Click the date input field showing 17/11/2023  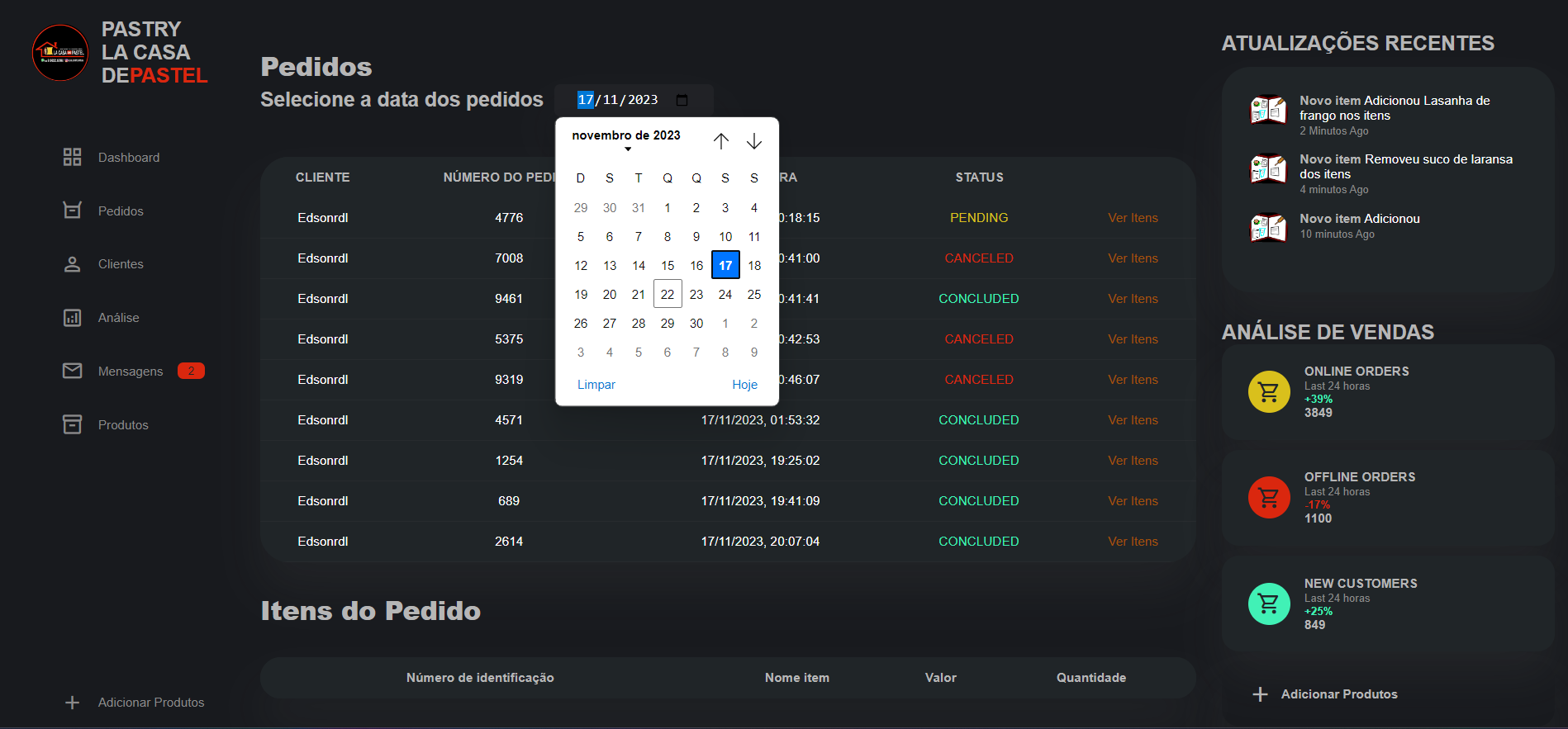click(x=634, y=100)
